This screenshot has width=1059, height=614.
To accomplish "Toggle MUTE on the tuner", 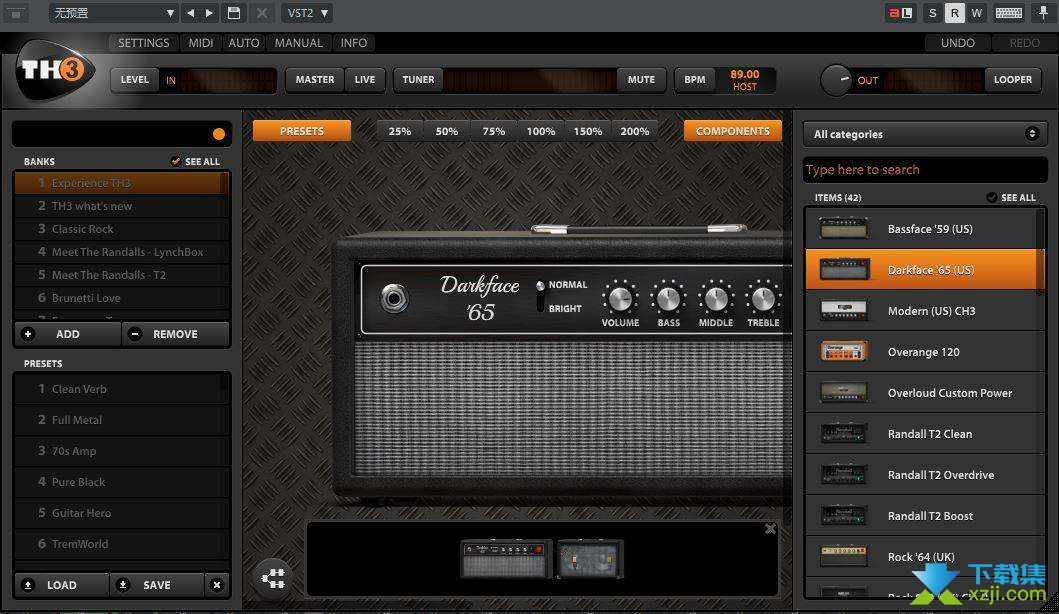I will [x=641, y=80].
